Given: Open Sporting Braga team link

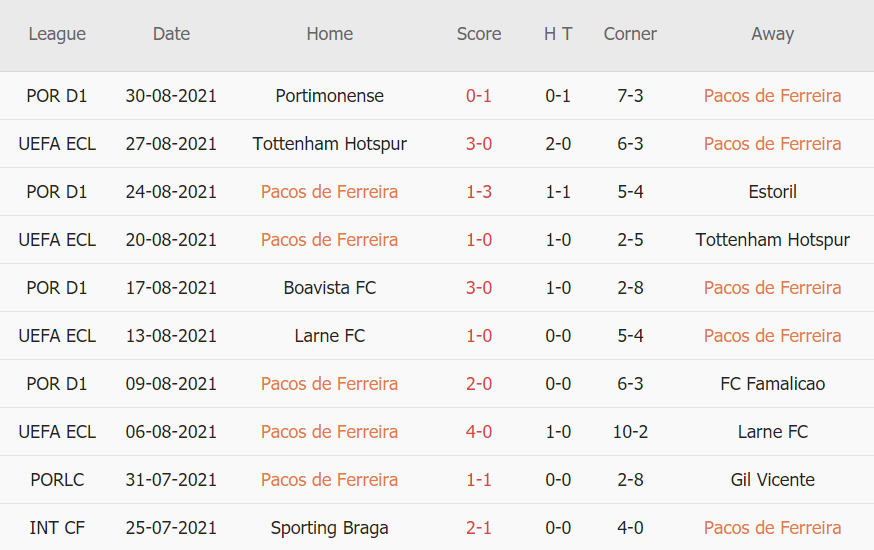Looking at the screenshot, I should pyautogui.click(x=330, y=528).
